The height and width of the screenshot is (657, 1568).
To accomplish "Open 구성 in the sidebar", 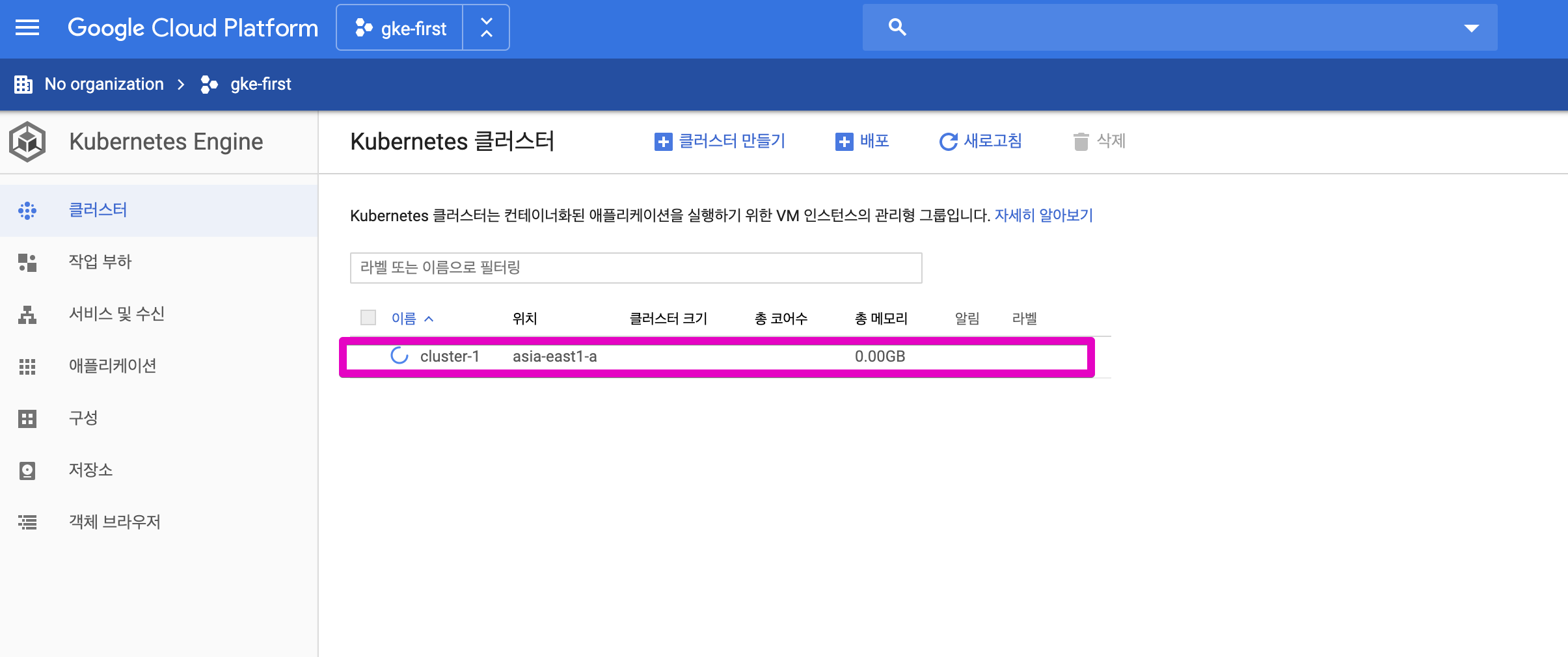I will tap(159, 418).
